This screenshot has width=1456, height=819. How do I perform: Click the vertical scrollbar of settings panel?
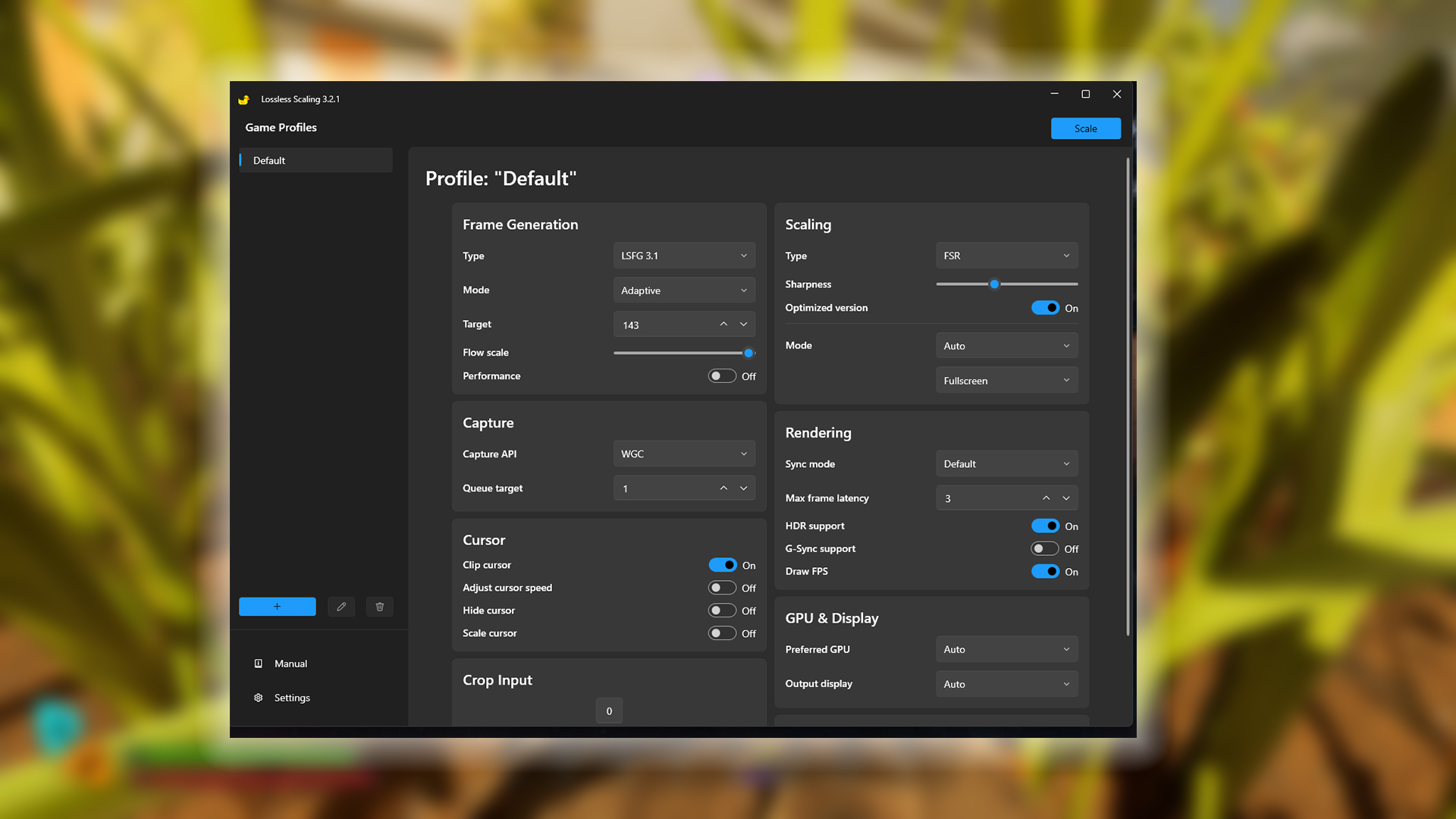coord(1128,396)
